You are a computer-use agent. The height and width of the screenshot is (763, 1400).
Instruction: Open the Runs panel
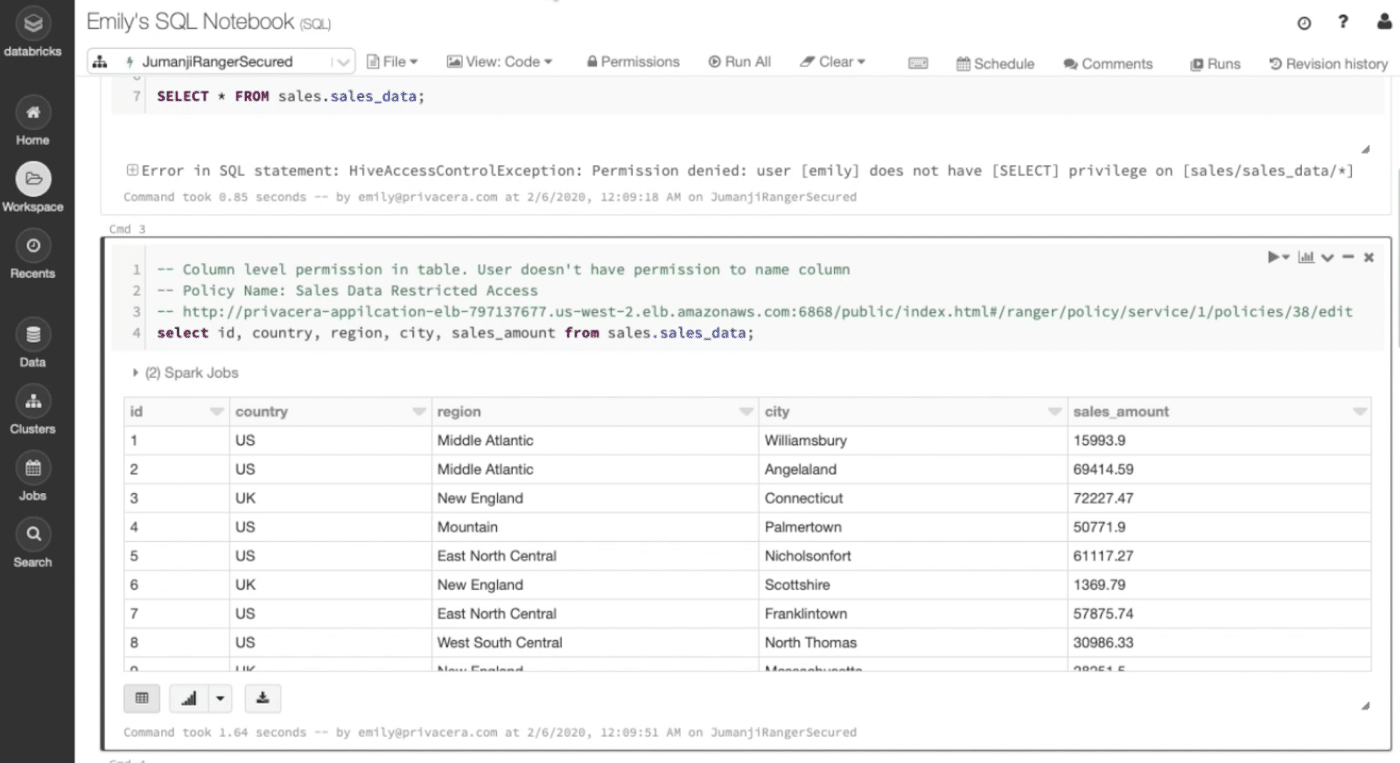point(1215,64)
